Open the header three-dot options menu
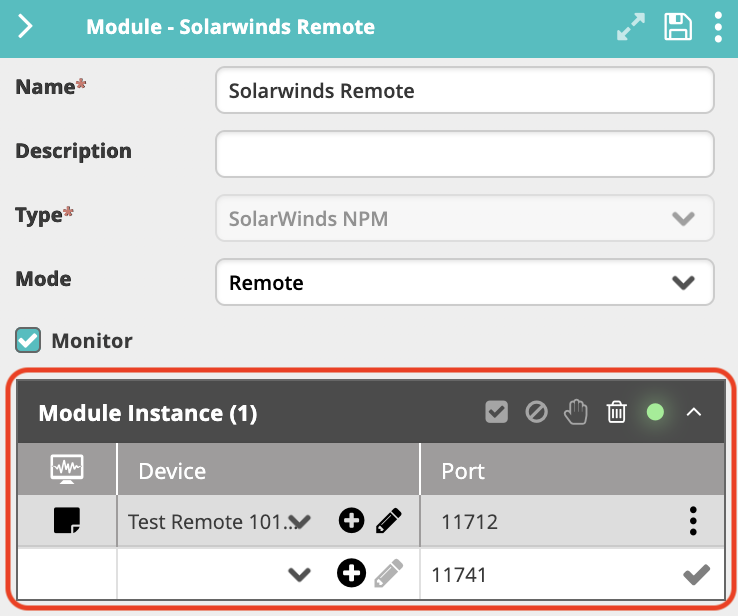This screenshot has height=616, width=738. click(718, 27)
